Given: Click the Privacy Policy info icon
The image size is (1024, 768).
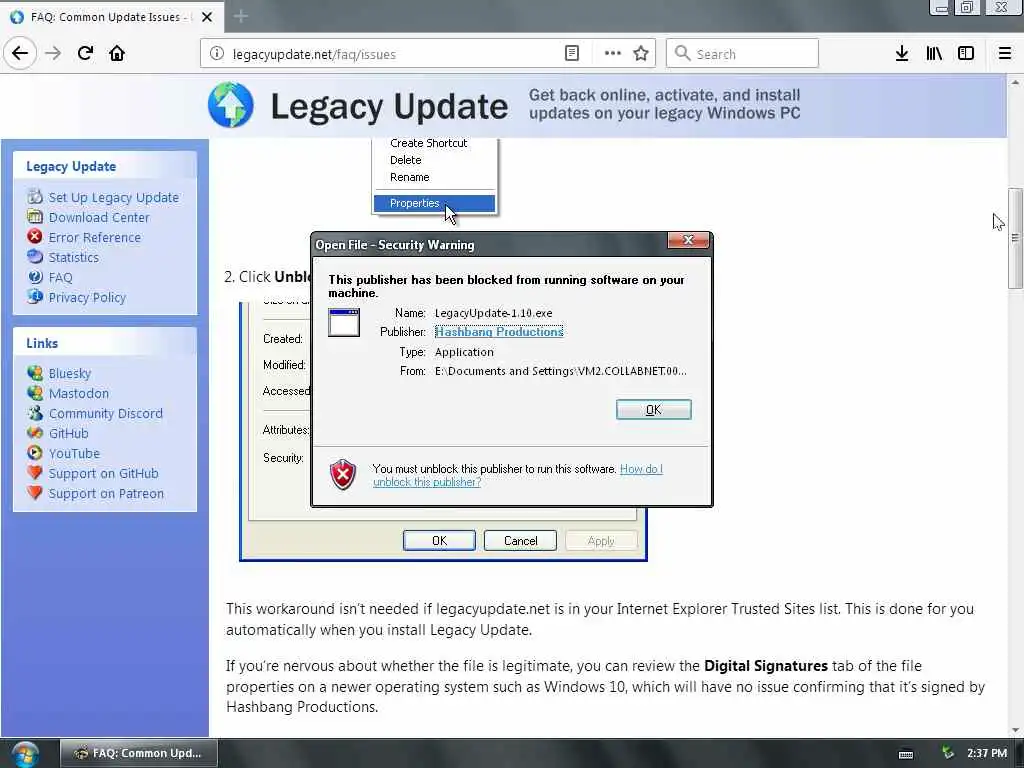Looking at the screenshot, I should pos(35,296).
